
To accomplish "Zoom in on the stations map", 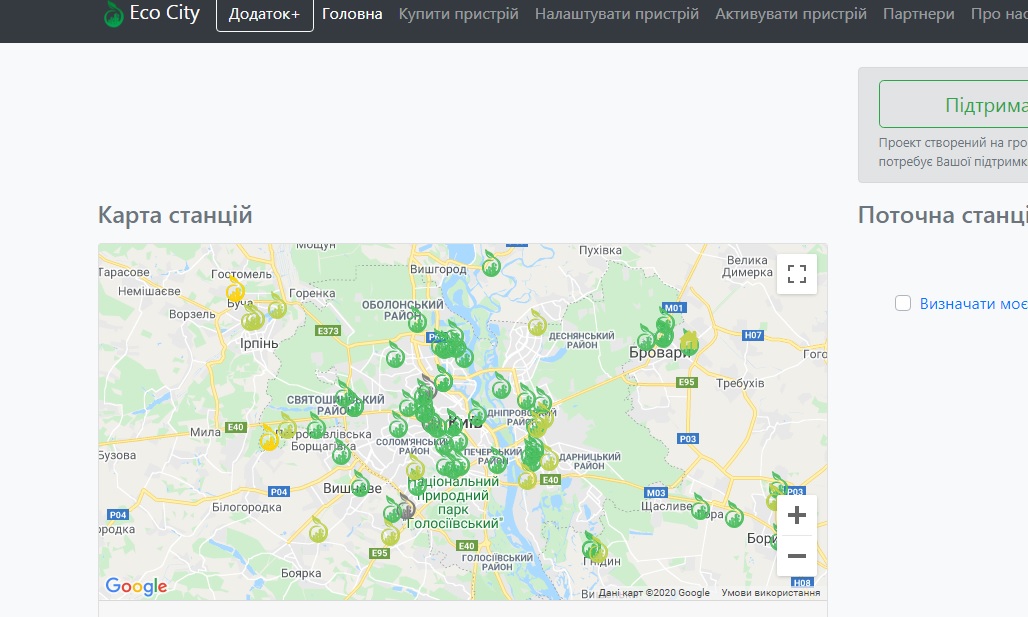I will point(796,516).
